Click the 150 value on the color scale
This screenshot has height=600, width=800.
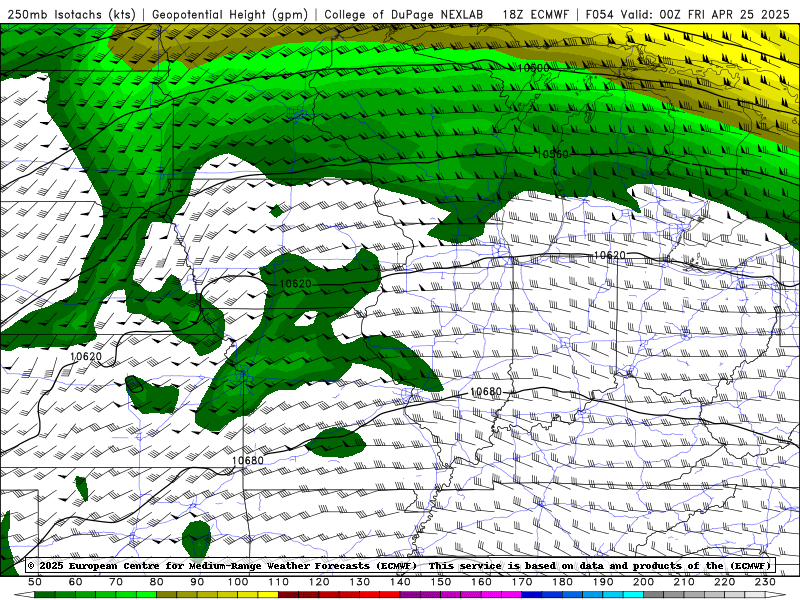(441, 582)
